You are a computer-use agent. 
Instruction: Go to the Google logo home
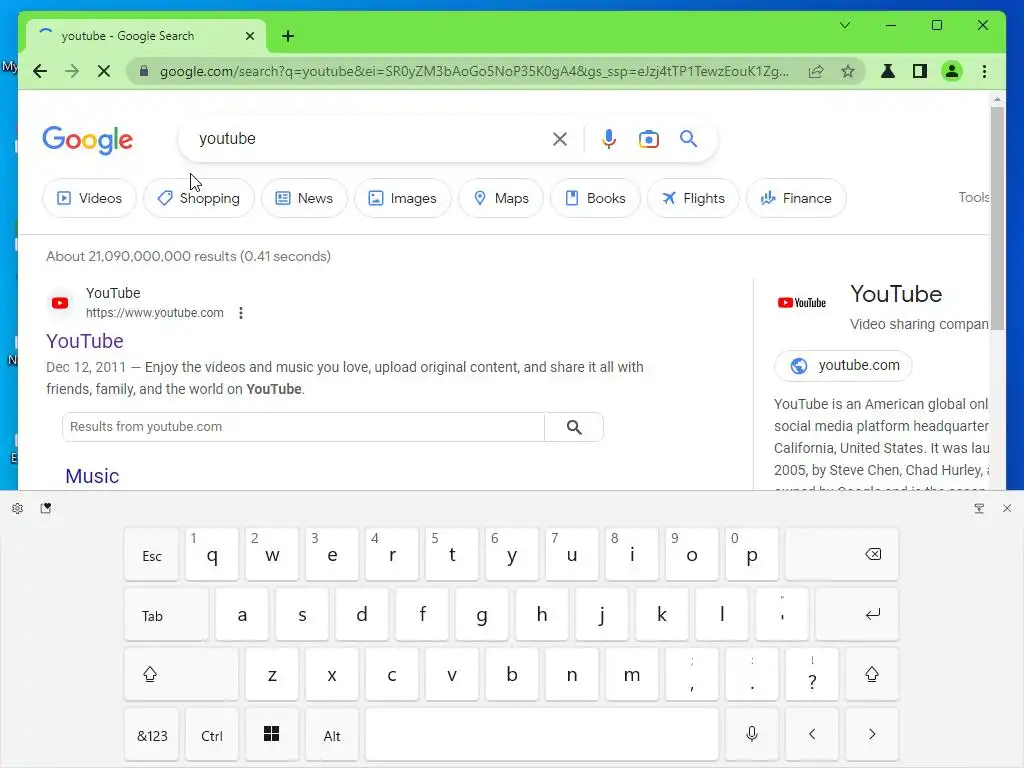tap(88, 140)
